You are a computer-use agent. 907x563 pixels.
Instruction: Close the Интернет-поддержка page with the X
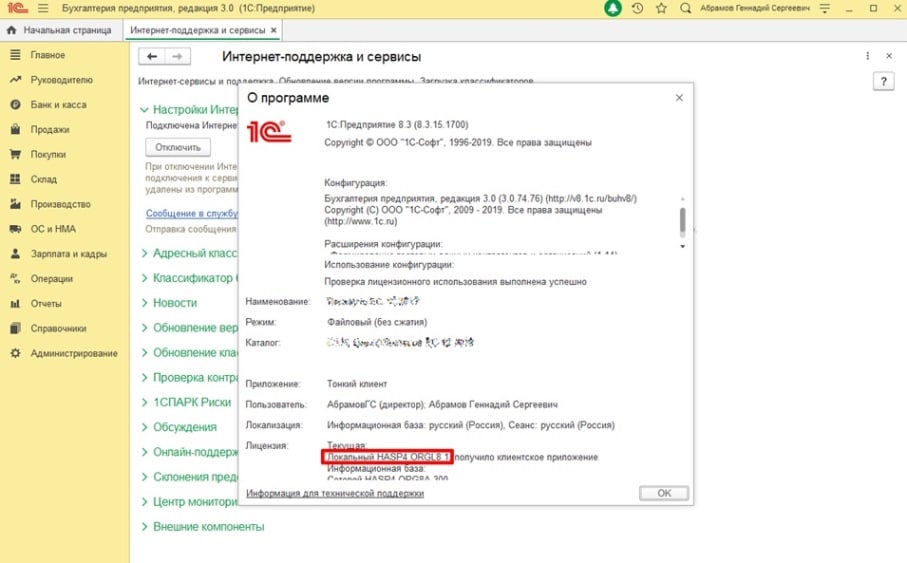(x=889, y=56)
